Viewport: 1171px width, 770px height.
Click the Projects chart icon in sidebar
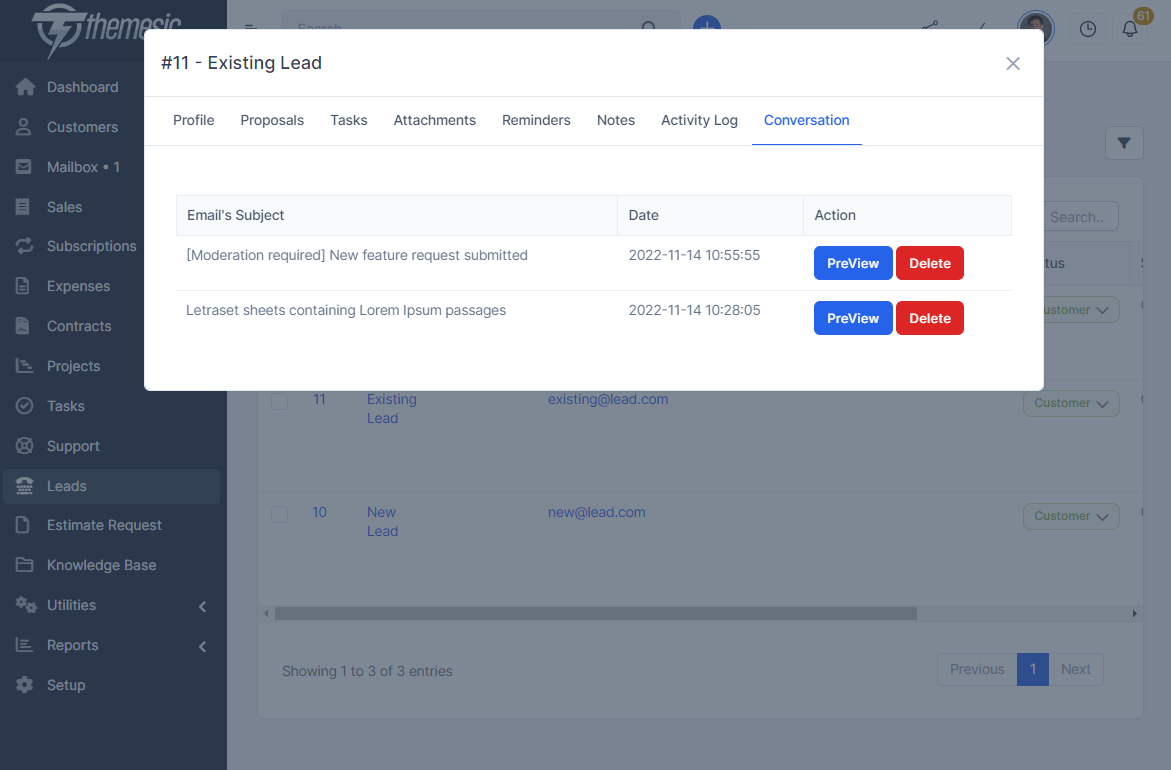pyautogui.click(x=25, y=366)
